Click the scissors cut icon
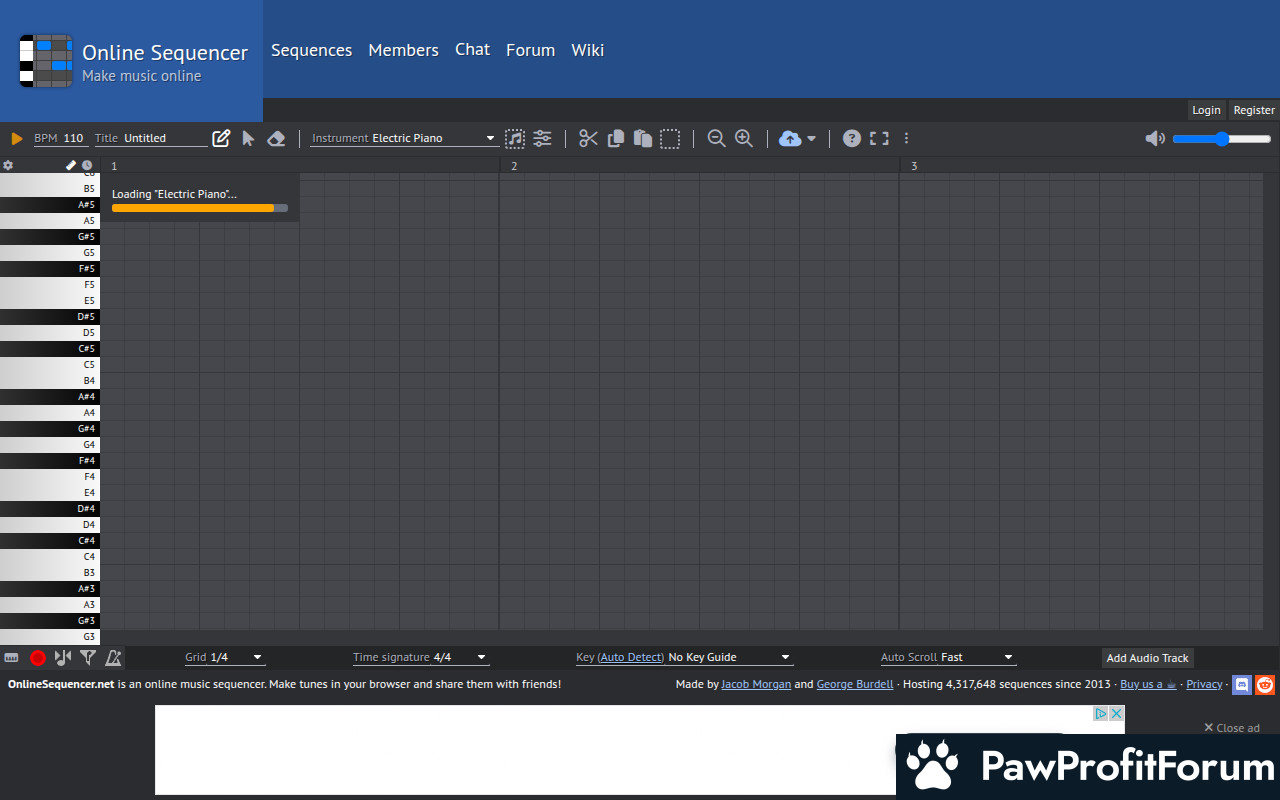The height and width of the screenshot is (800, 1280). (x=588, y=139)
